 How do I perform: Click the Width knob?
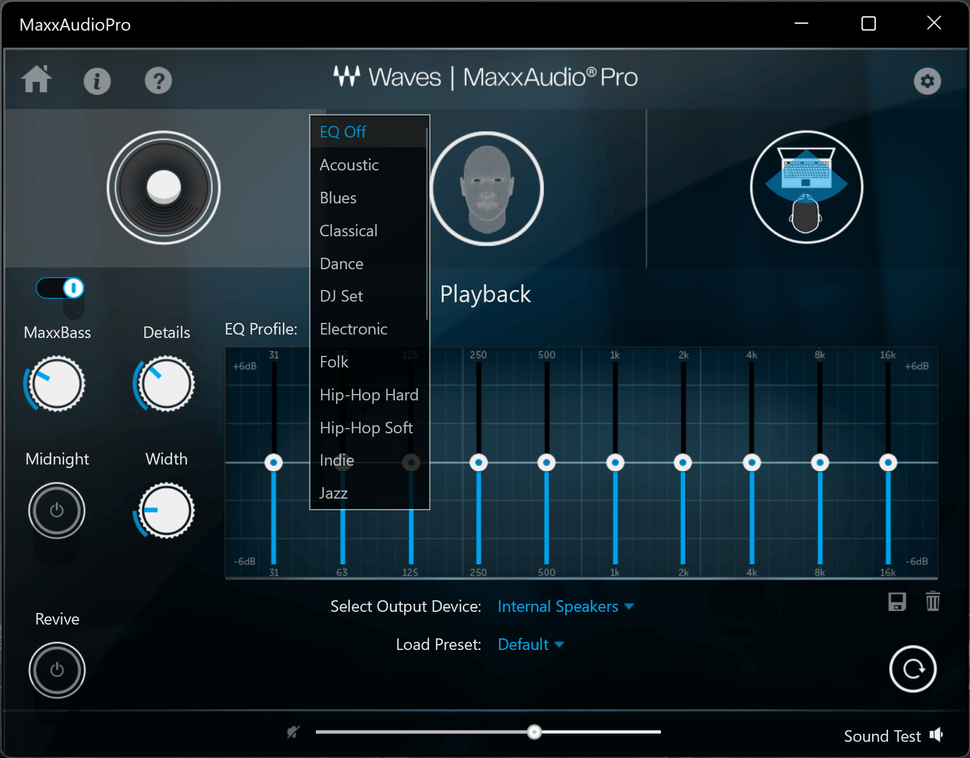coord(166,510)
